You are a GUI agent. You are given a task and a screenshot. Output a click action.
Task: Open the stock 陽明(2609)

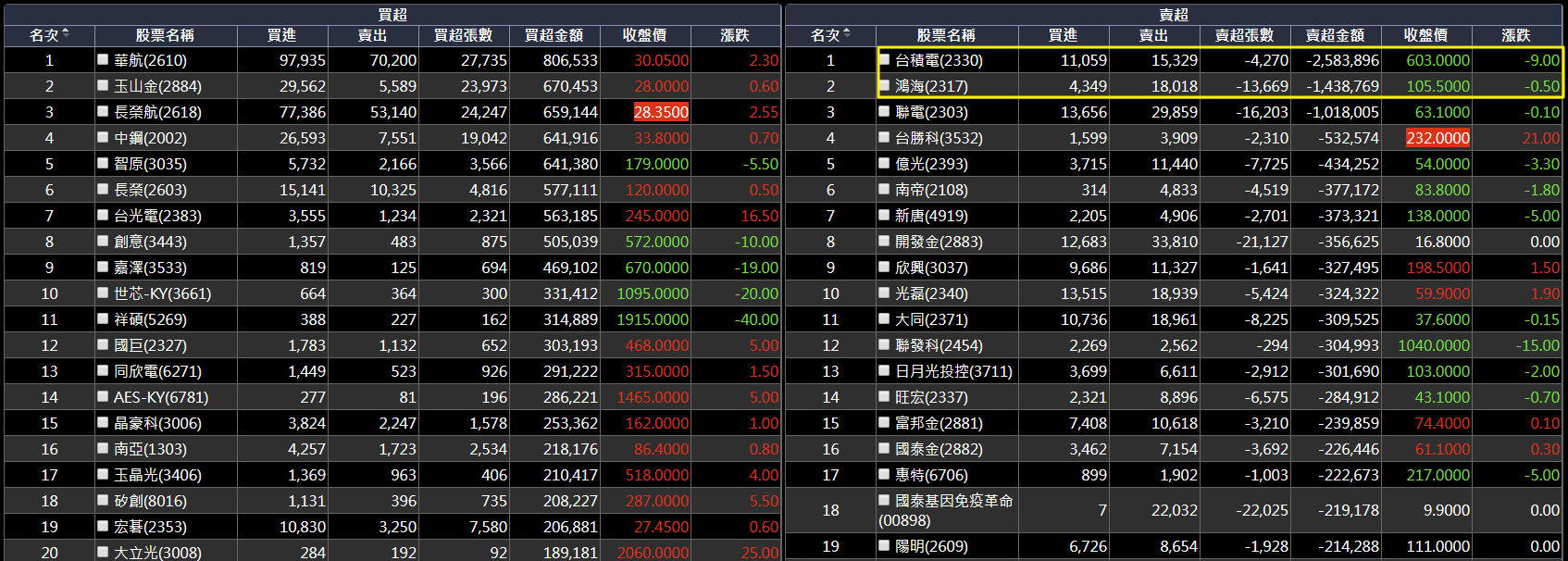click(x=931, y=546)
